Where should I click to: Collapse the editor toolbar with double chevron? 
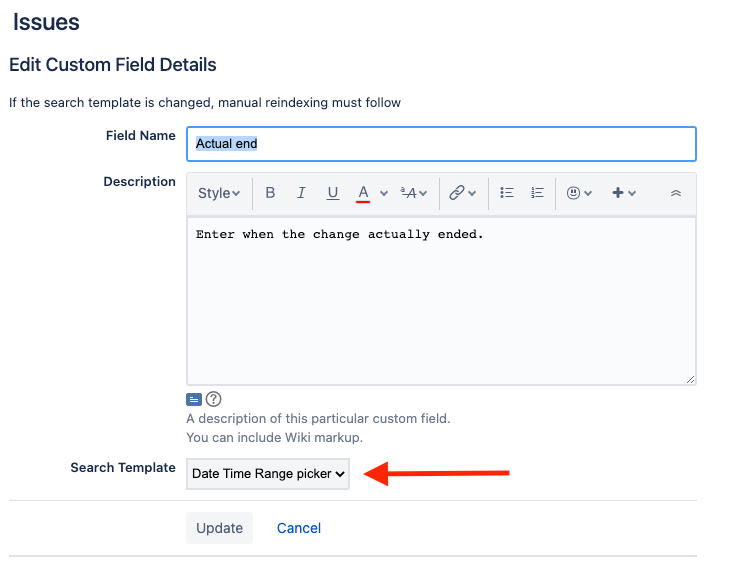[x=676, y=193]
